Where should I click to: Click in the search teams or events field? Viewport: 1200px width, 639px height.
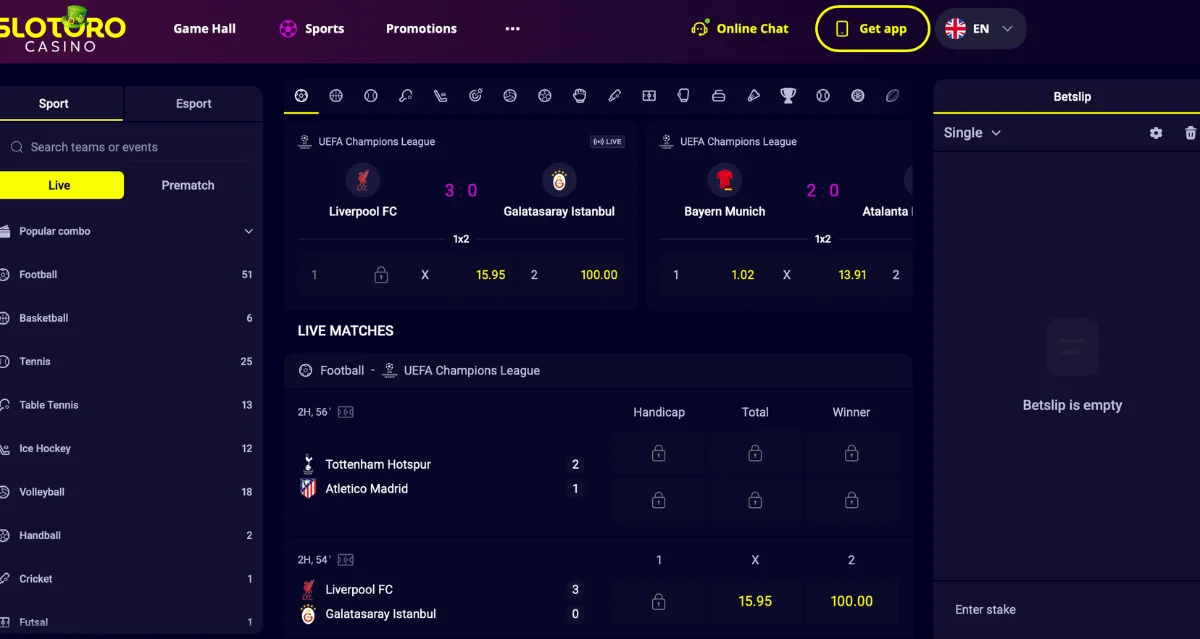point(129,147)
